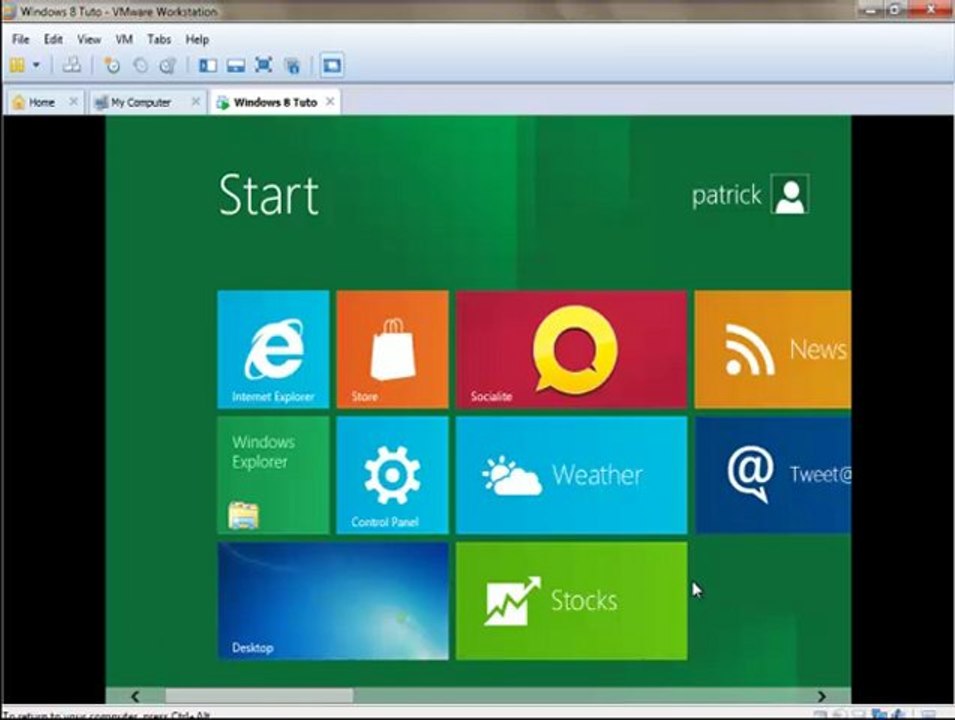Open the Edit menu

click(53, 39)
